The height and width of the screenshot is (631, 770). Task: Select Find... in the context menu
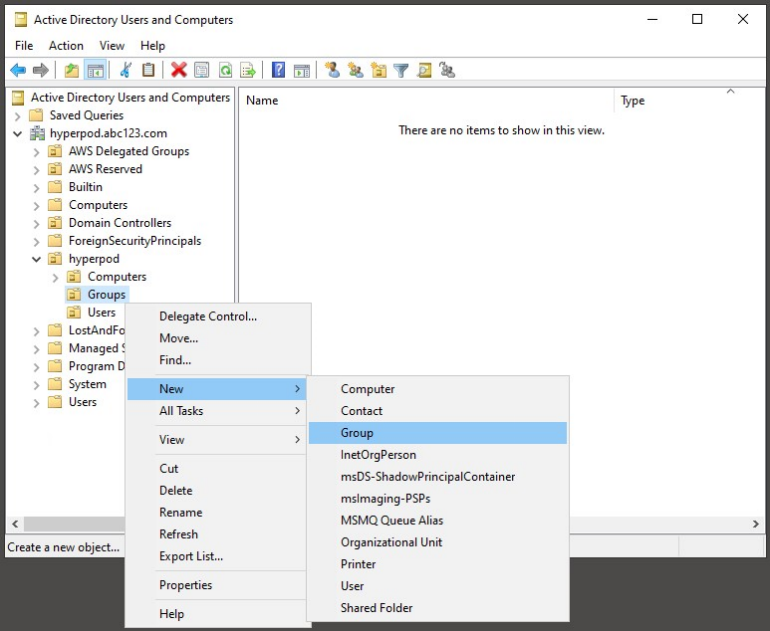coord(216,360)
